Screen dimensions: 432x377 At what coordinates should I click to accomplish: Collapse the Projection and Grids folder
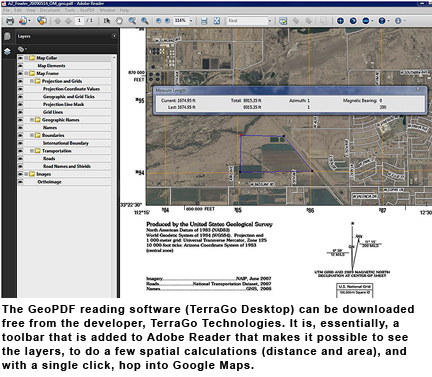click(32, 81)
